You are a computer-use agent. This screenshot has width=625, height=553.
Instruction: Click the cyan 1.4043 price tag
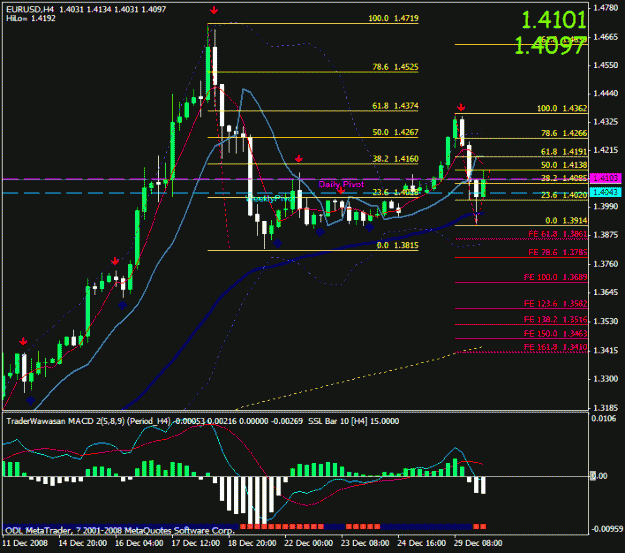tap(606, 193)
